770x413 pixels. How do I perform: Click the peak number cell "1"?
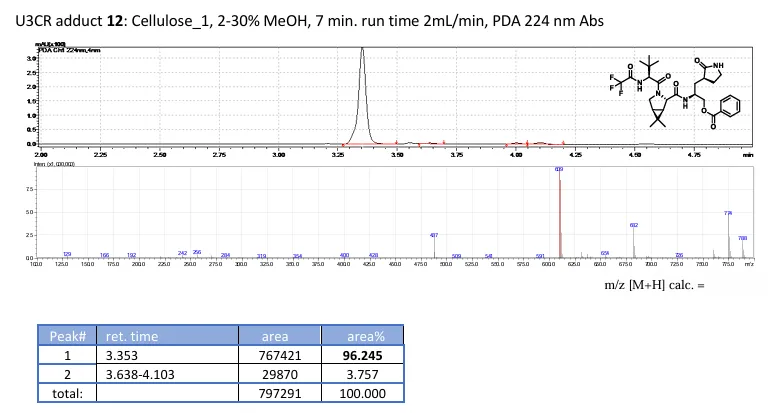click(x=67, y=355)
